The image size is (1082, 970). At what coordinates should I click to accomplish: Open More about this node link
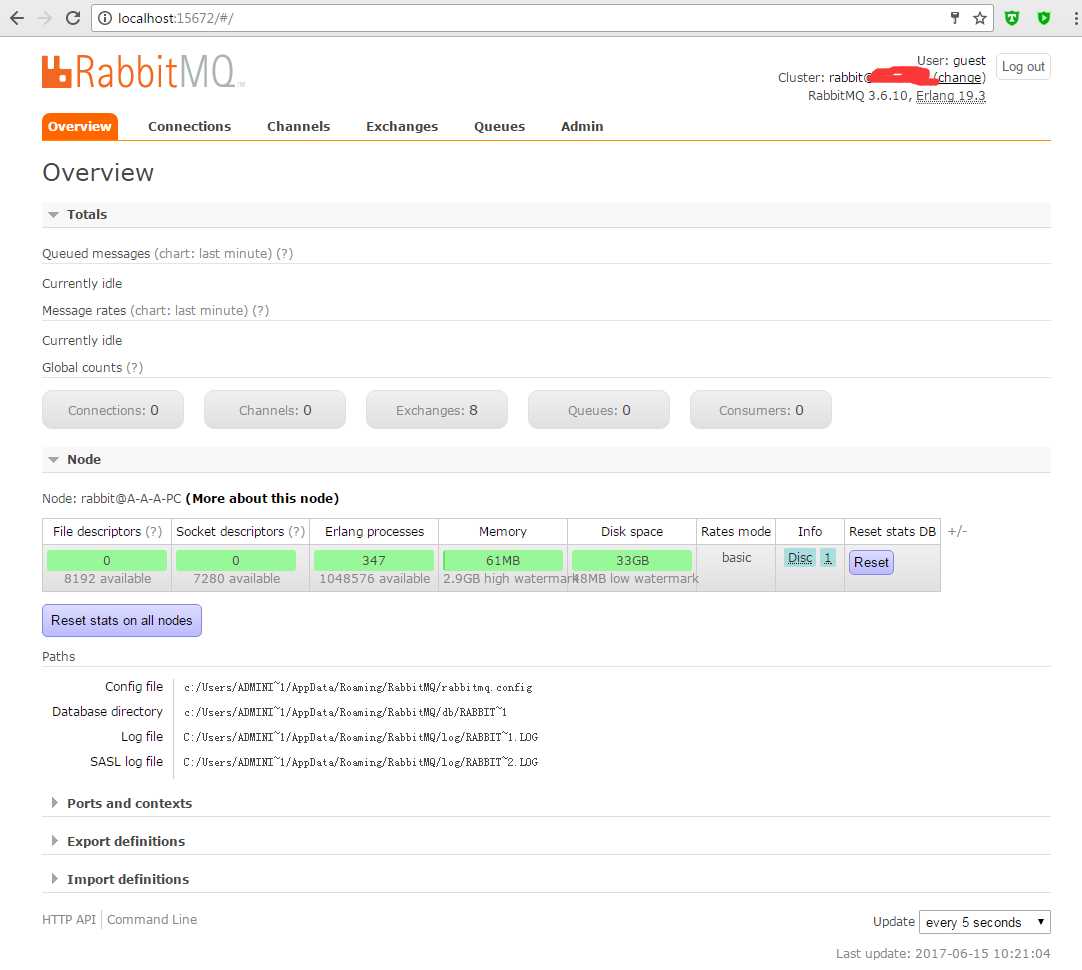click(262, 498)
